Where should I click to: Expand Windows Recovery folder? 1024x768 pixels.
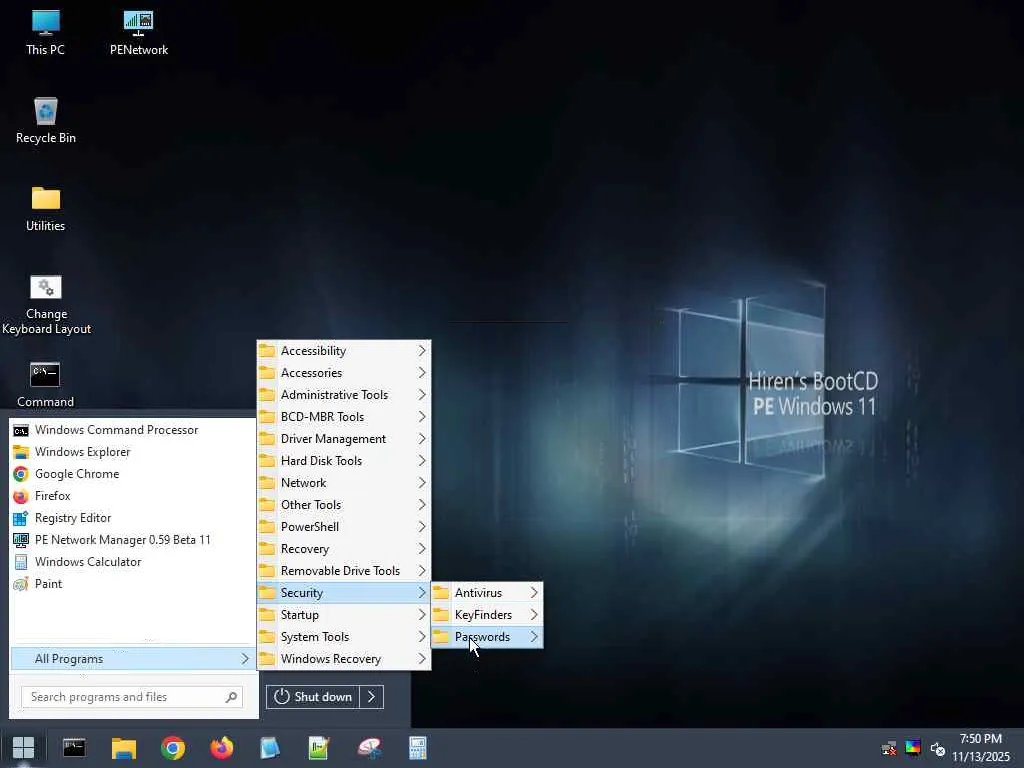coord(344,659)
